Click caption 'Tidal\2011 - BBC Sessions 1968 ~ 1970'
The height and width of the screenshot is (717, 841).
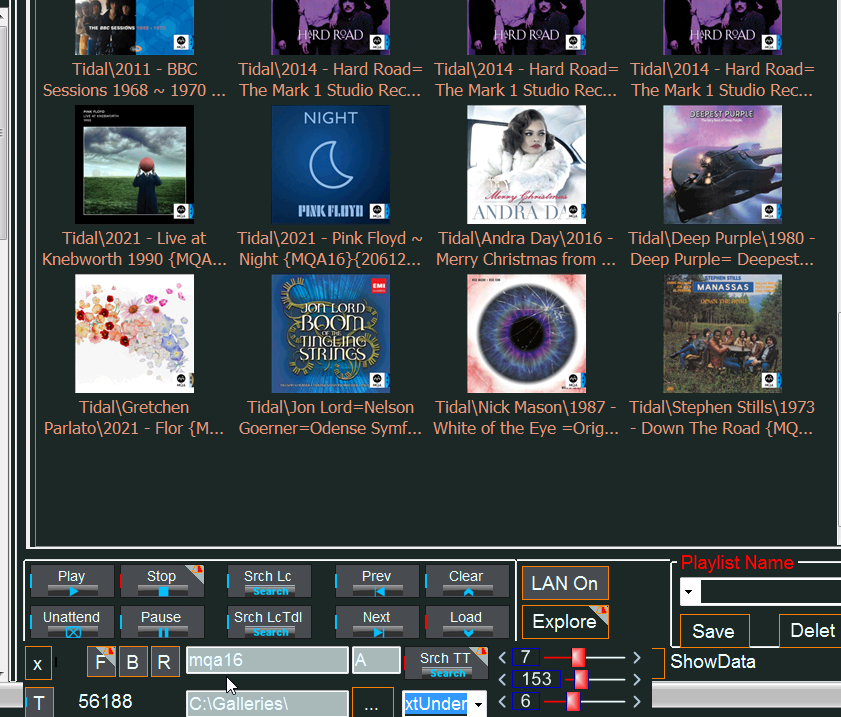(x=135, y=79)
